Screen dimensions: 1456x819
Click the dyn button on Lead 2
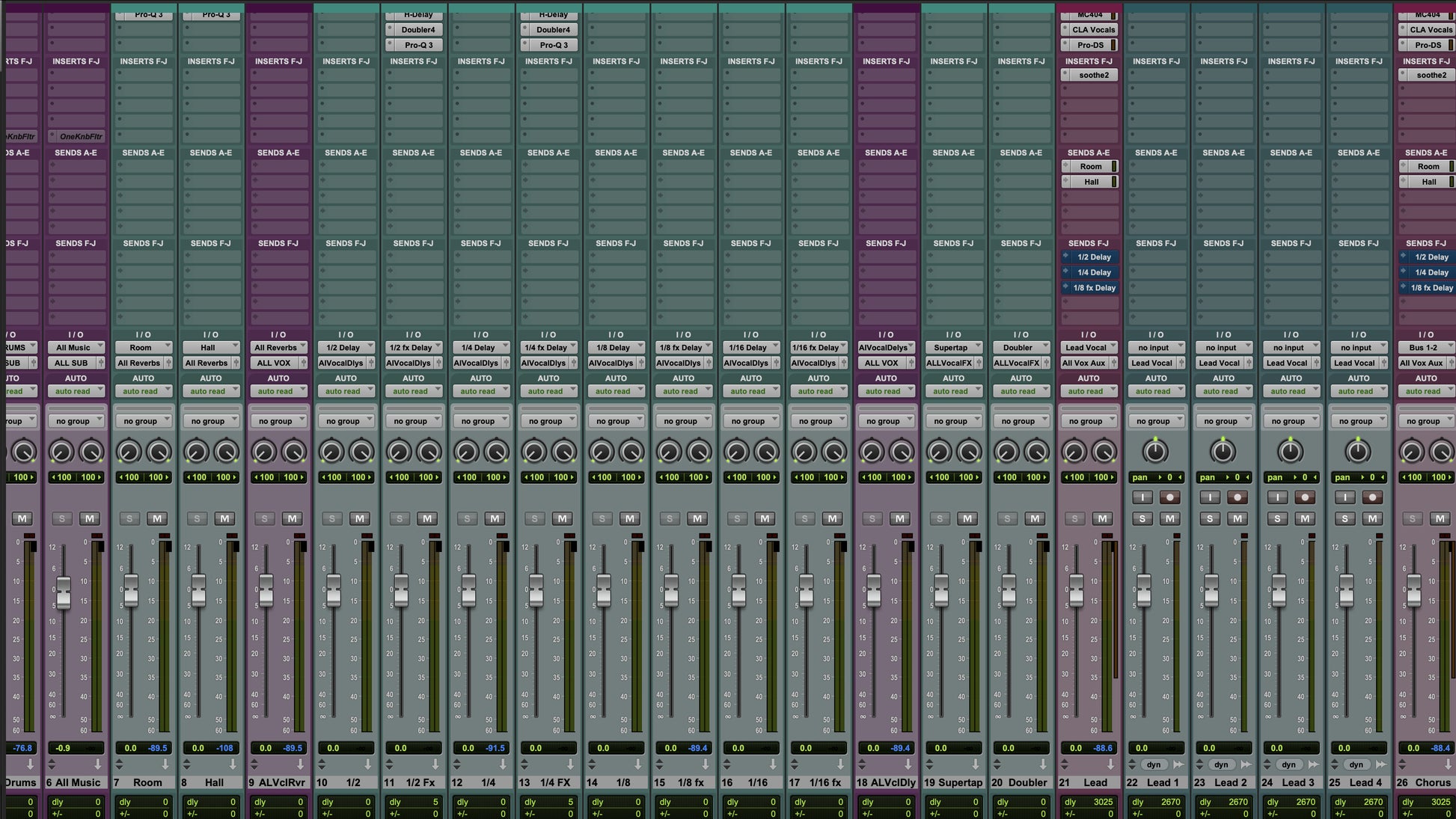coord(1221,764)
